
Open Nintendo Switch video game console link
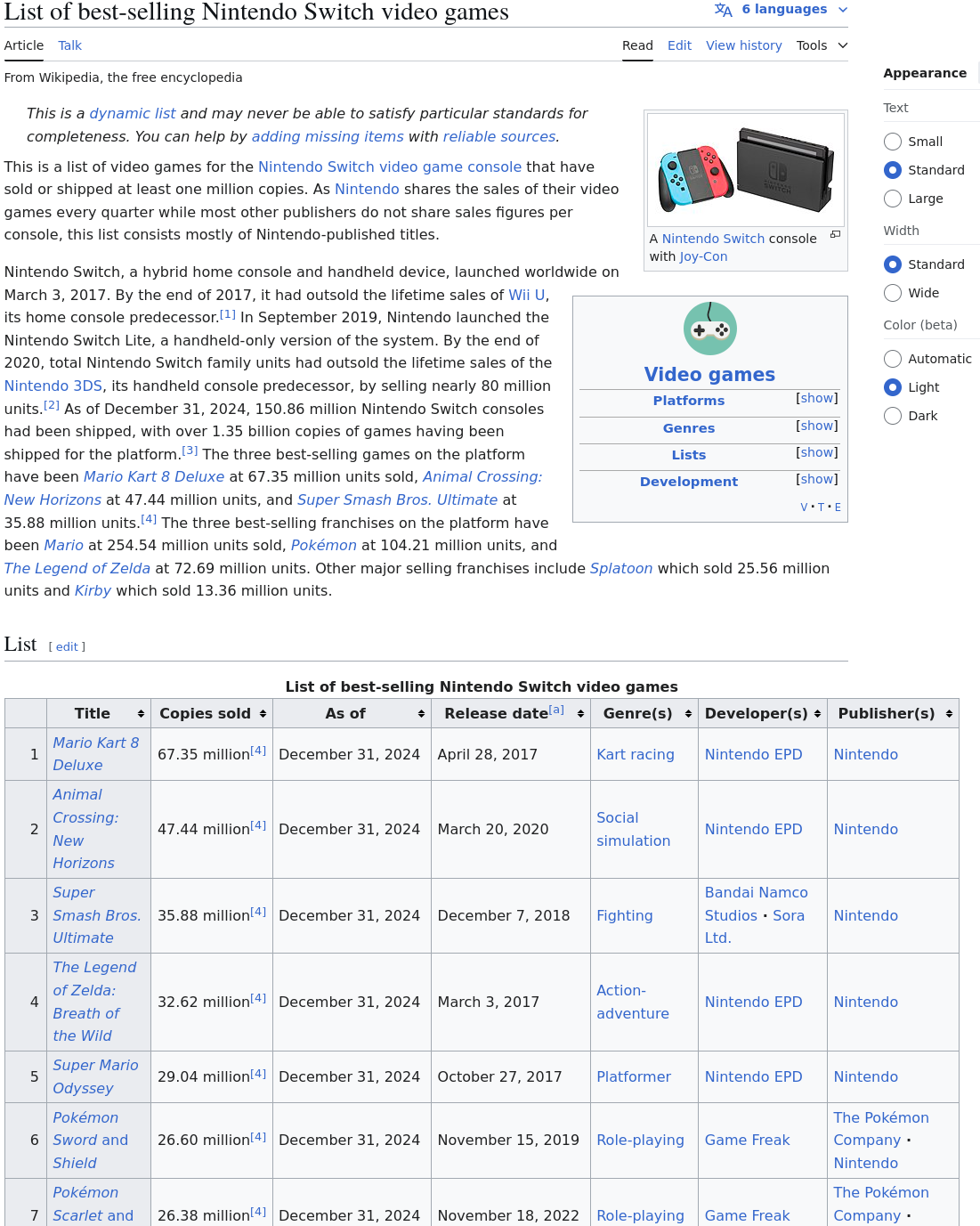click(390, 167)
